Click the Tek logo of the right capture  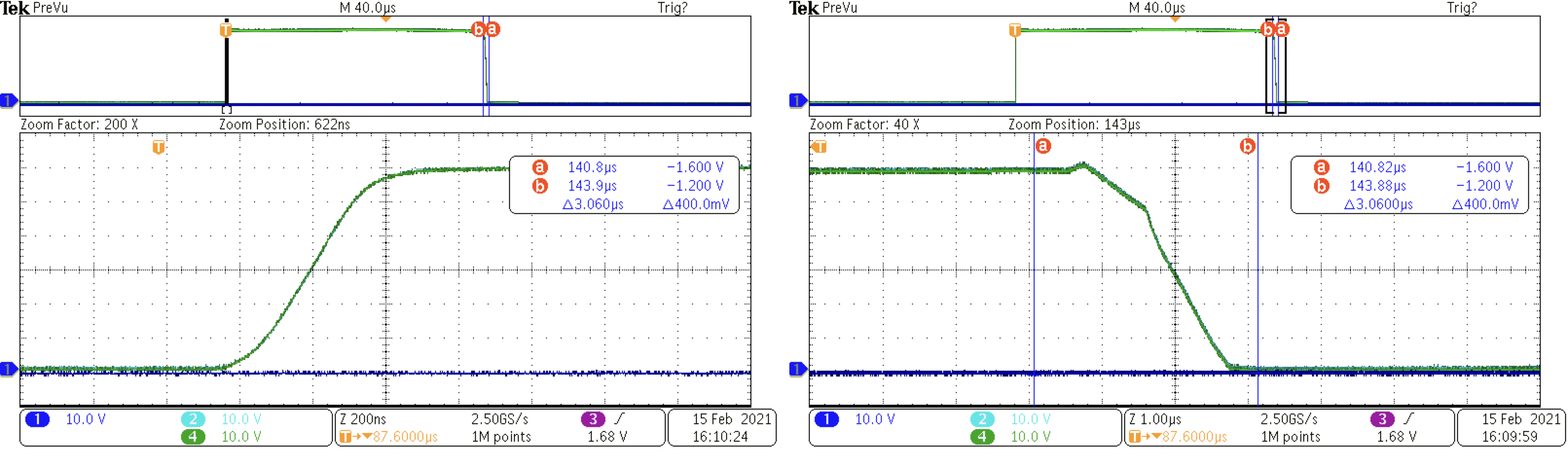(804, 8)
